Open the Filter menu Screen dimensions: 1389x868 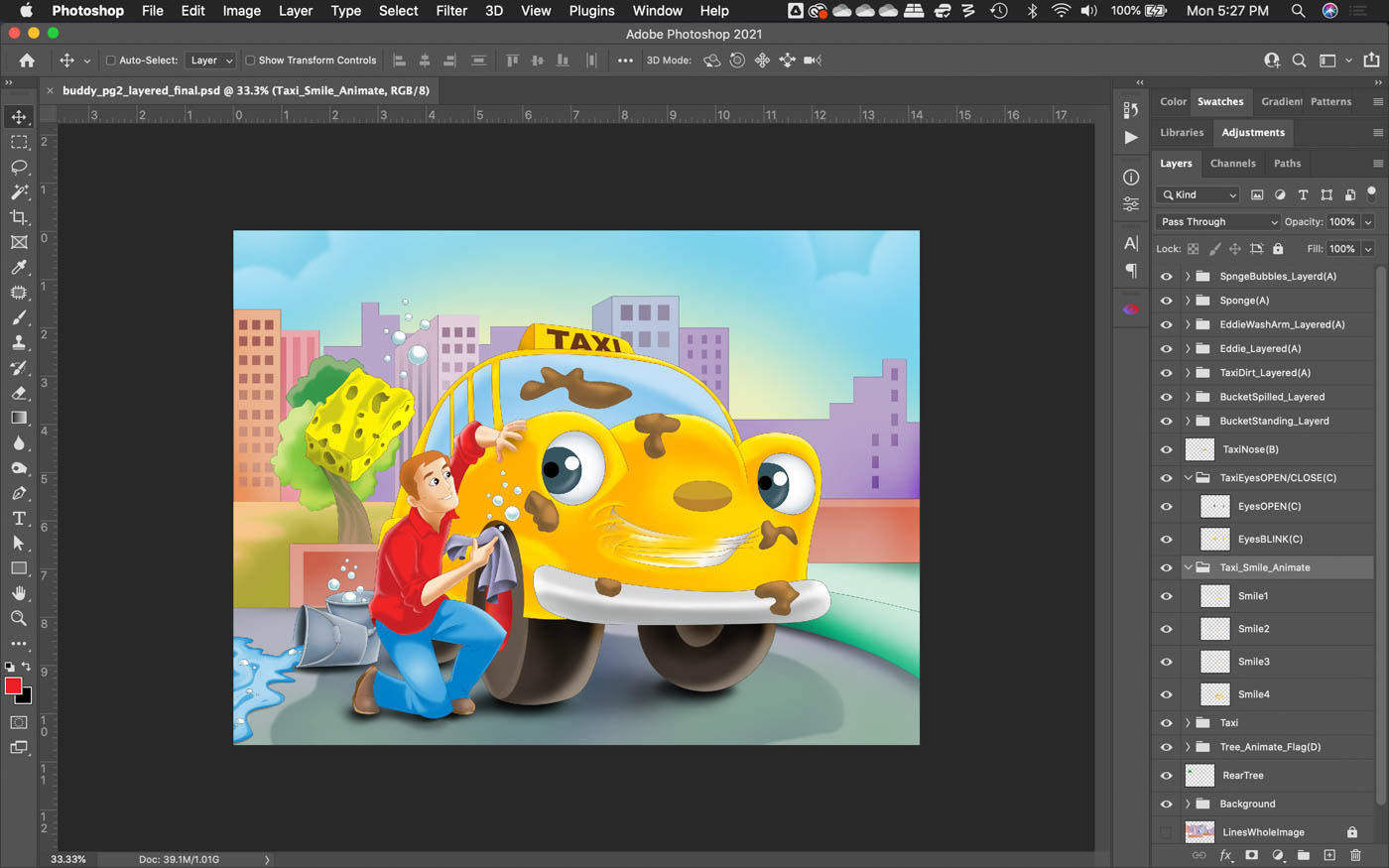tap(450, 11)
